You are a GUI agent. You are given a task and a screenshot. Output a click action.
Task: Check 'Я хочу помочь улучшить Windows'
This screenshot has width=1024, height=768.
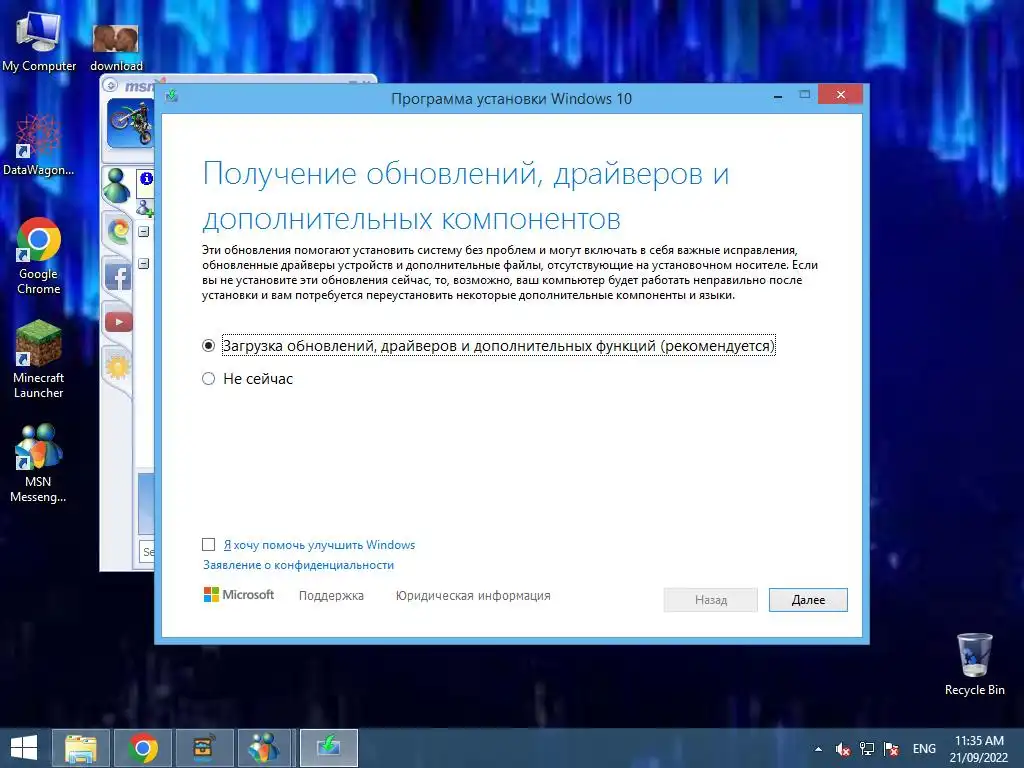208,545
